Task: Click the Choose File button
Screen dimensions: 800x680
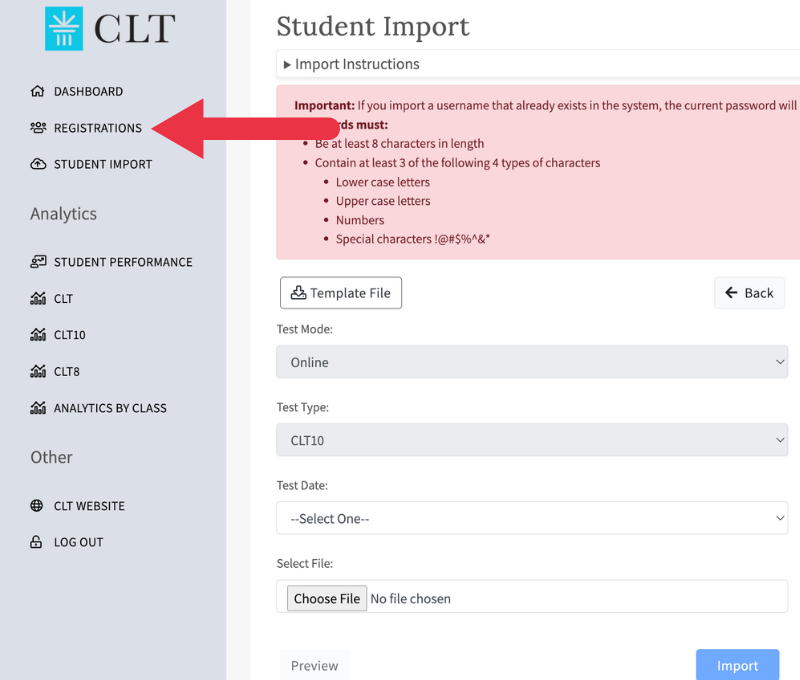Action: (x=327, y=598)
